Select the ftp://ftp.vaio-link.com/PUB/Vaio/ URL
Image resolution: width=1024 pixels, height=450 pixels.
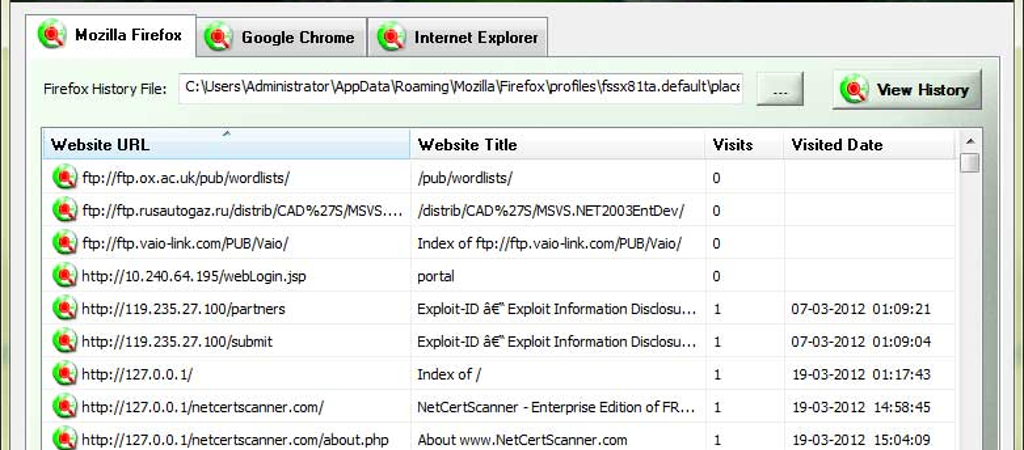[185, 243]
